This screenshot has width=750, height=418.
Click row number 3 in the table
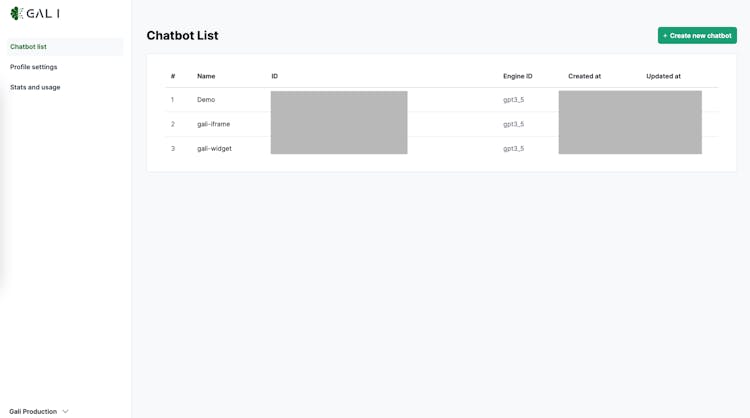(x=172, y=149)
